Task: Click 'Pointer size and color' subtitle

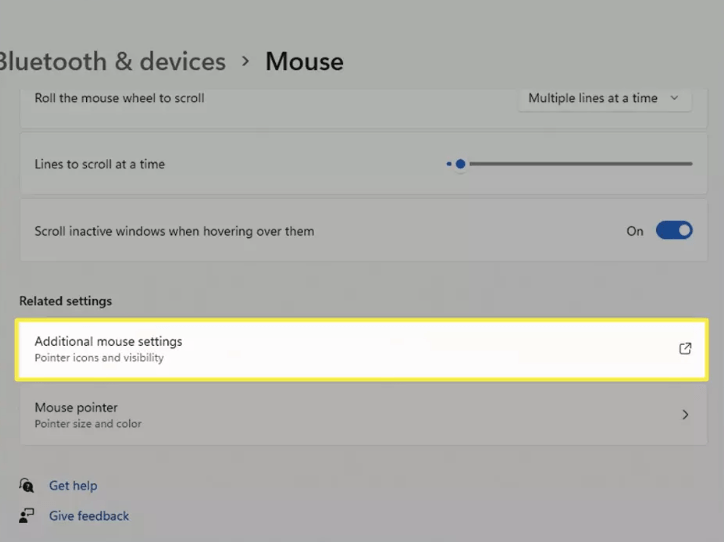Action: (88, 424)
